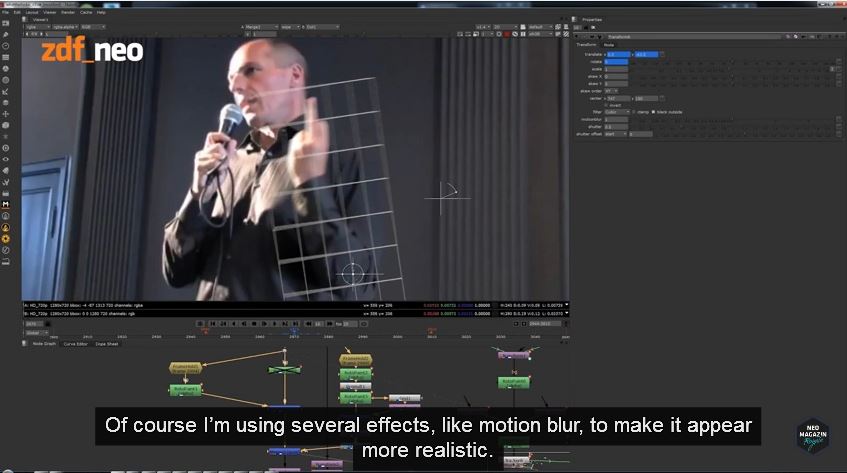Click the Draw tool icon in left toolbar
Screen dimensions: 847x473
tap(6, 35)
